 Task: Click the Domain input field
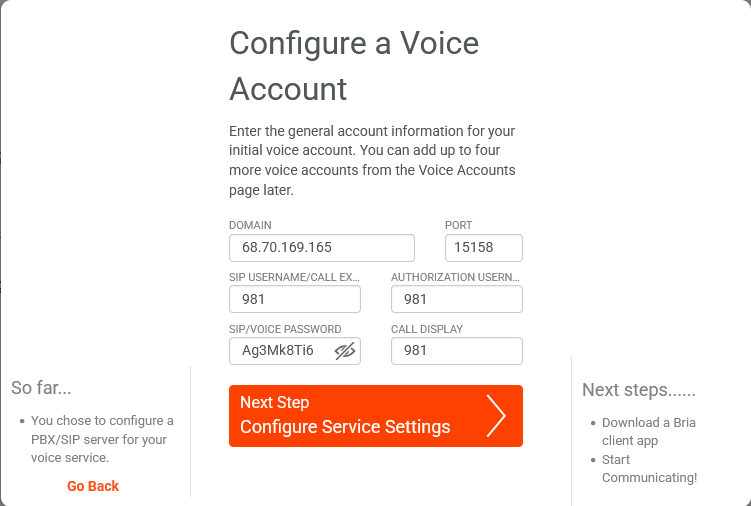pyautogui.click(x=321, y=247)
